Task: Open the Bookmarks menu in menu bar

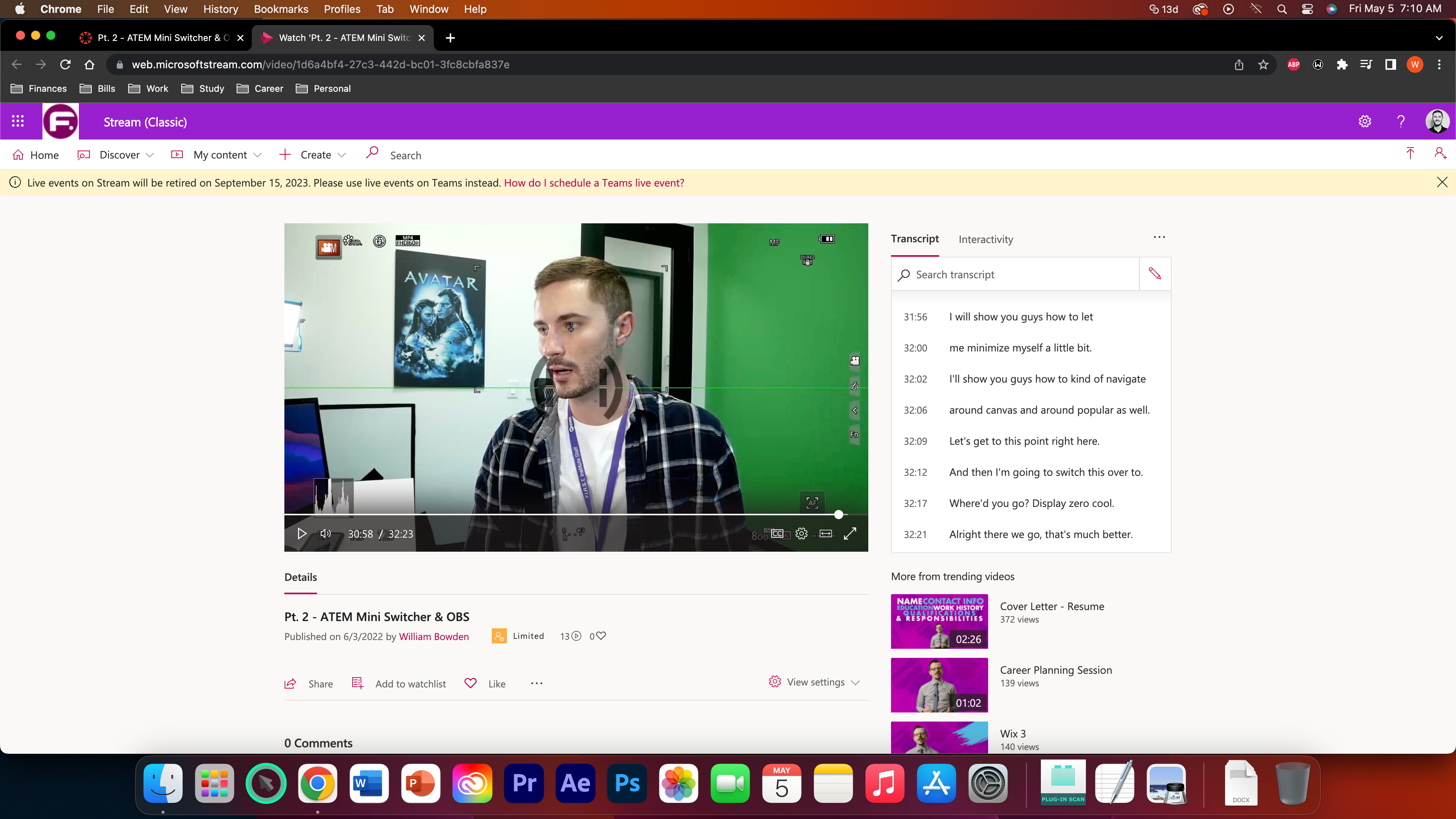Action: [281, 9]
